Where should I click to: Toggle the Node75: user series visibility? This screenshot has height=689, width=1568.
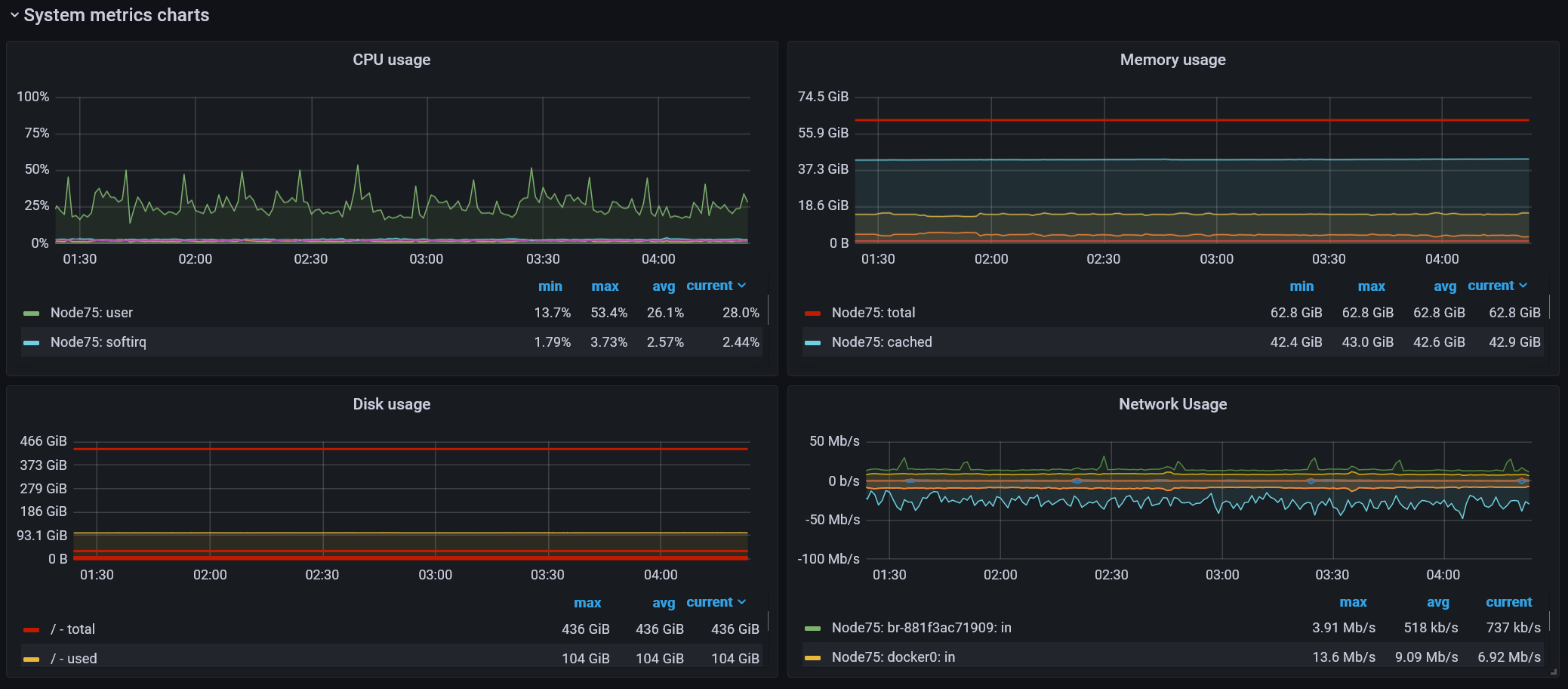(x=91, y=313)
